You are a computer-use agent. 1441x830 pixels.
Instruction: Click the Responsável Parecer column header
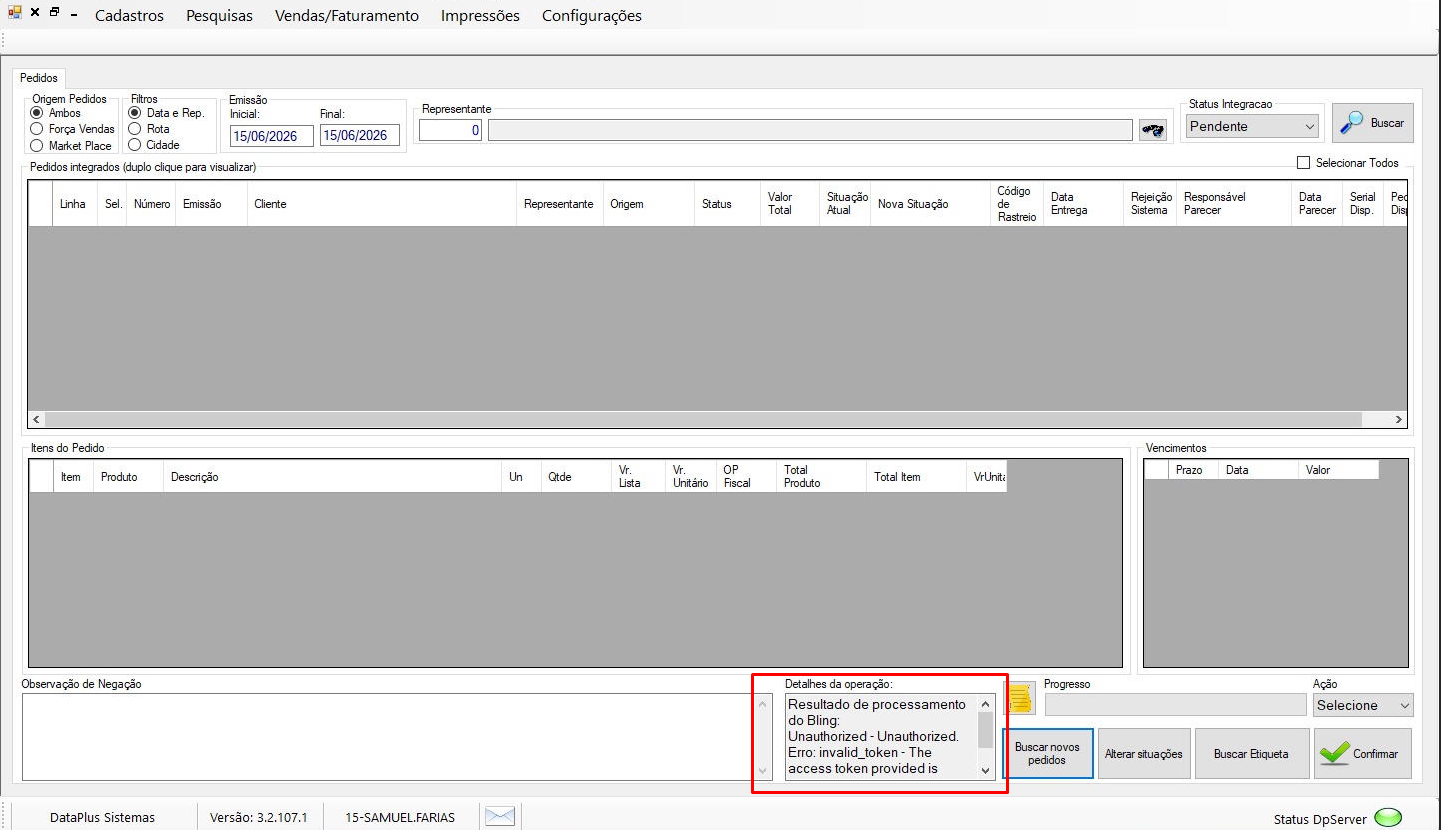click(x=1234, y=204)
